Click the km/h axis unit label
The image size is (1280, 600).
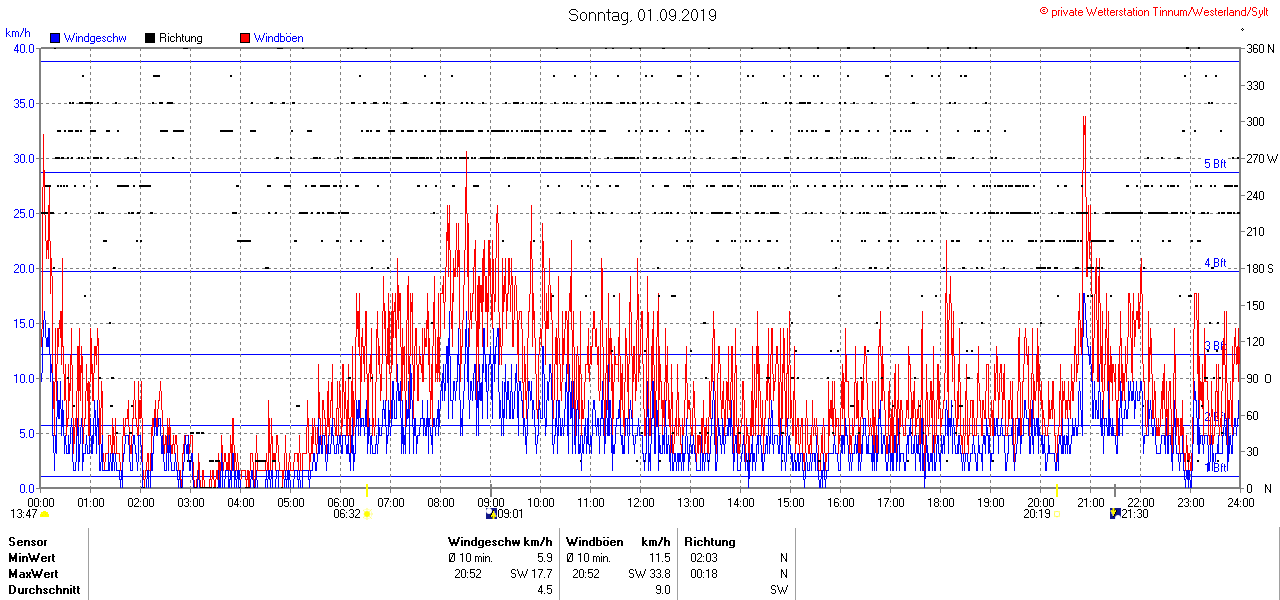click(18, 33)
